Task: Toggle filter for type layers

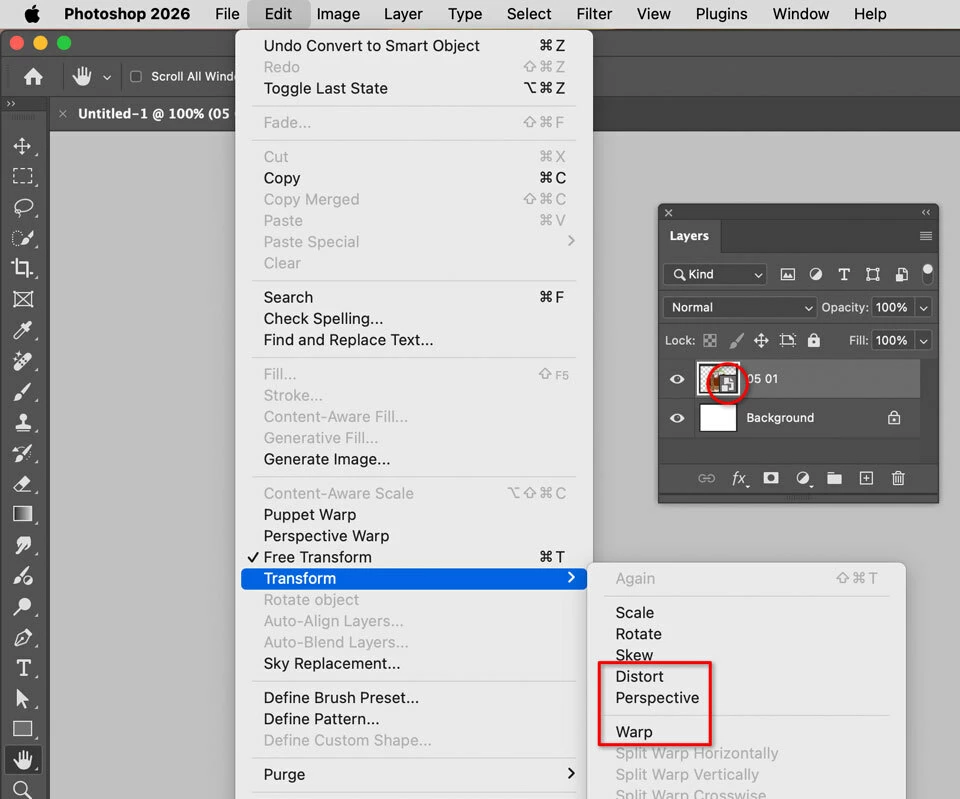Action: tap(844, 274)
